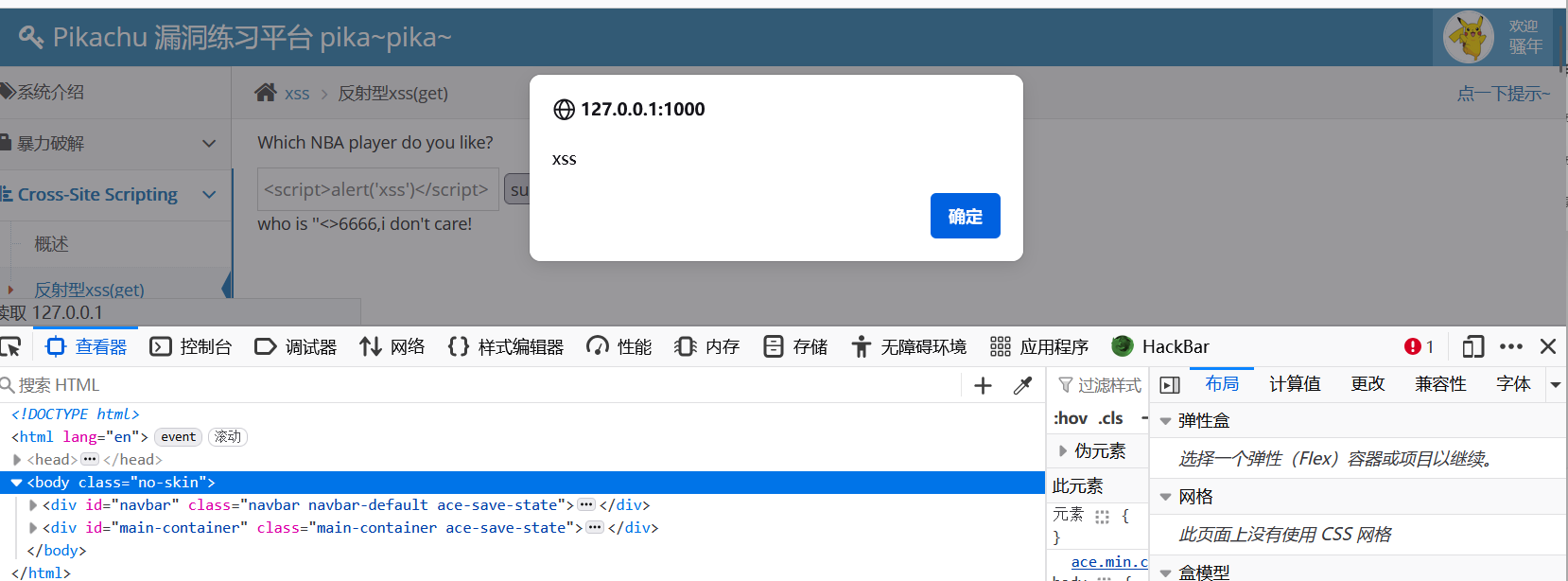Click the Pikachu key logo icon
This screenshot has width=1568, height=581.
pyautogui.click(x=30, y=37)
